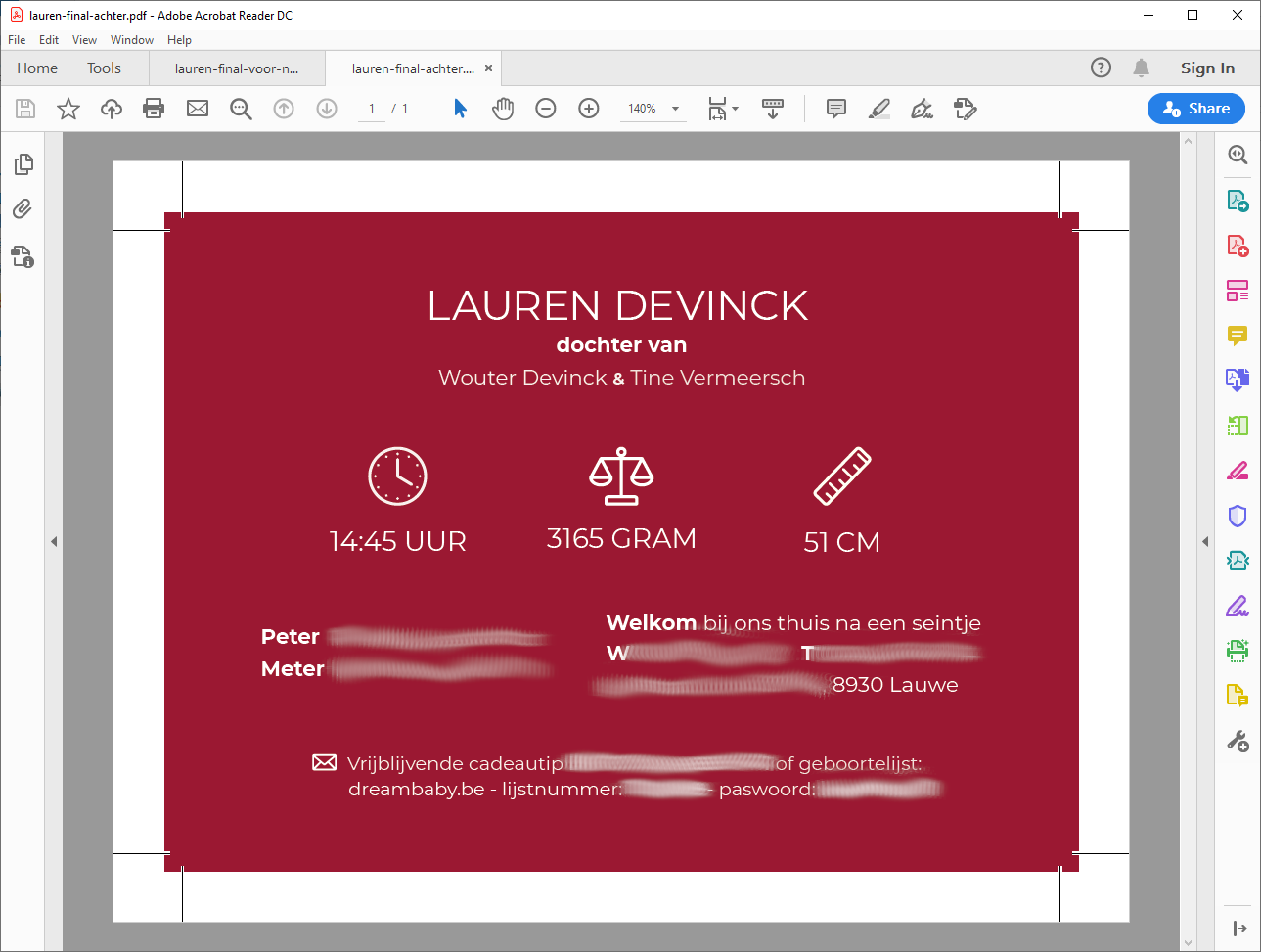Image resolution: width=1261 pixels, height=952 pixels.
Task: Open the attachments paperclip panel
Action: 23,209
